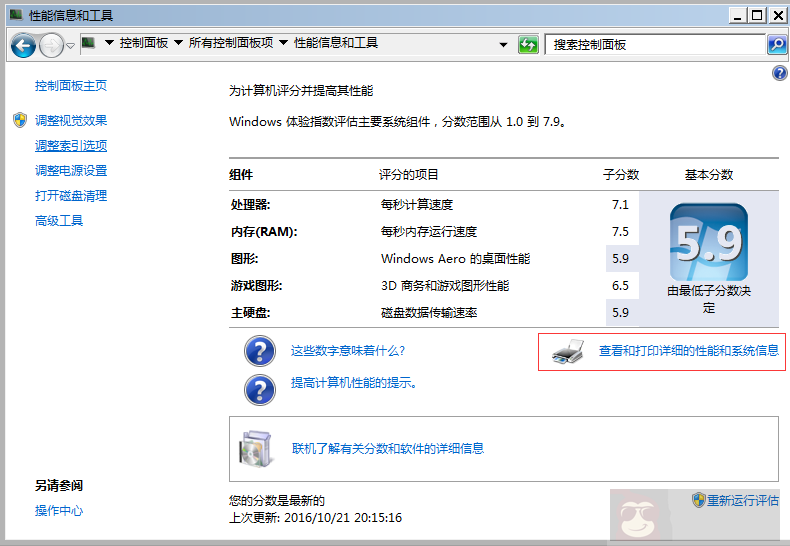Click the printer icon for detailed system info

(x=568, y=351)
